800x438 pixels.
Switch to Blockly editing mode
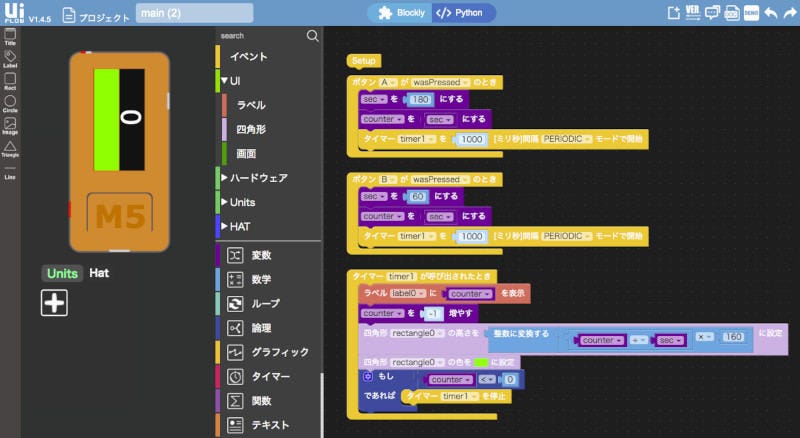(x=402, y=13)
